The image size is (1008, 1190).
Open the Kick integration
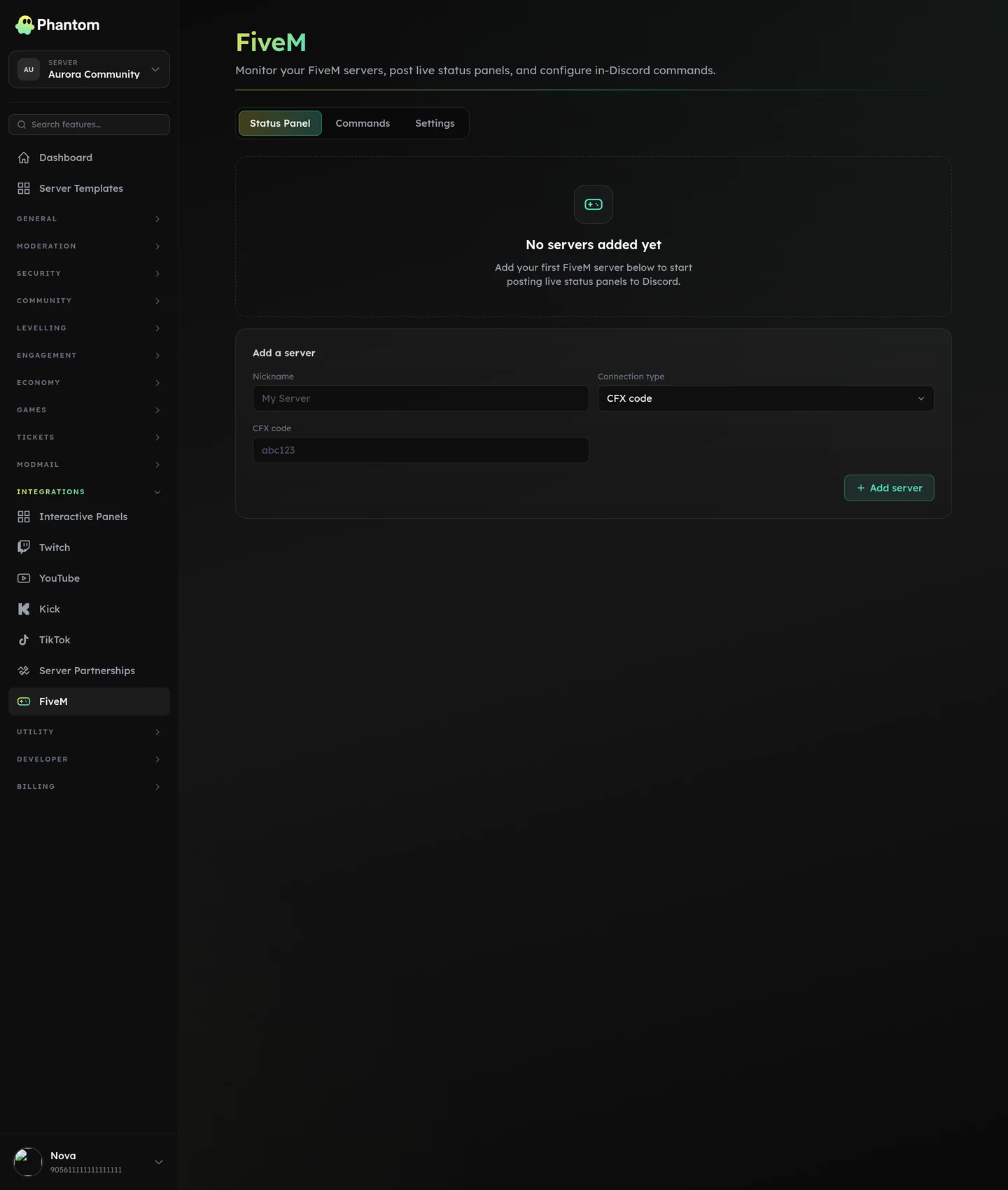click(89, 609)
